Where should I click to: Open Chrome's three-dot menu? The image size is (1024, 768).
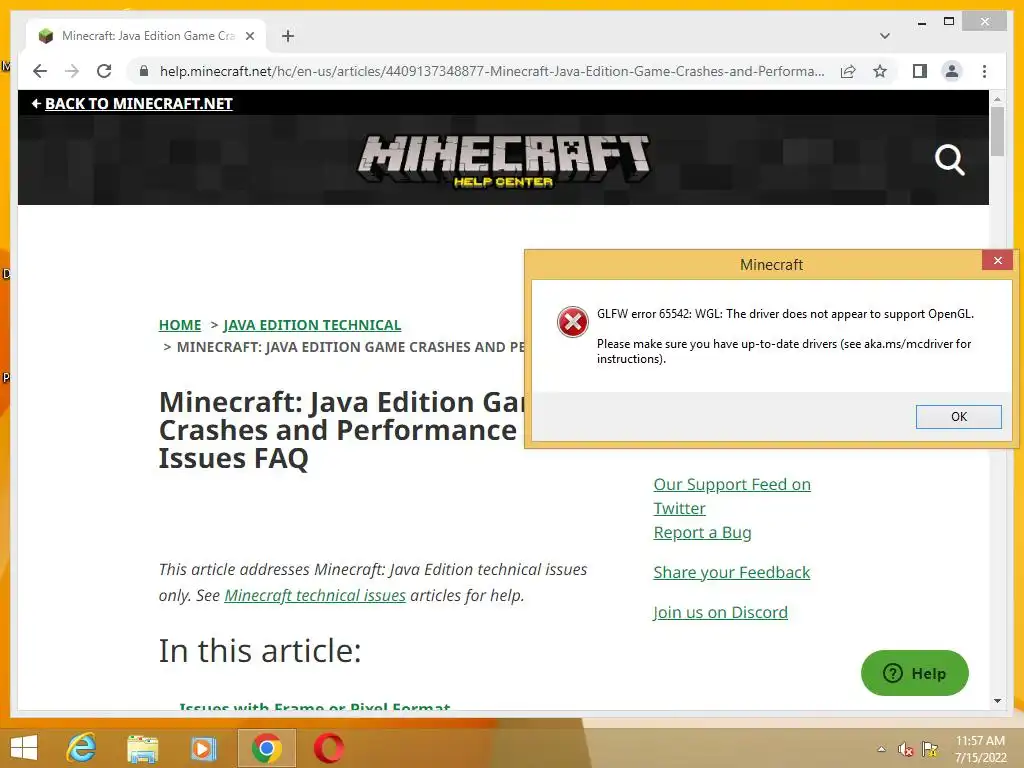coord(984,71)
